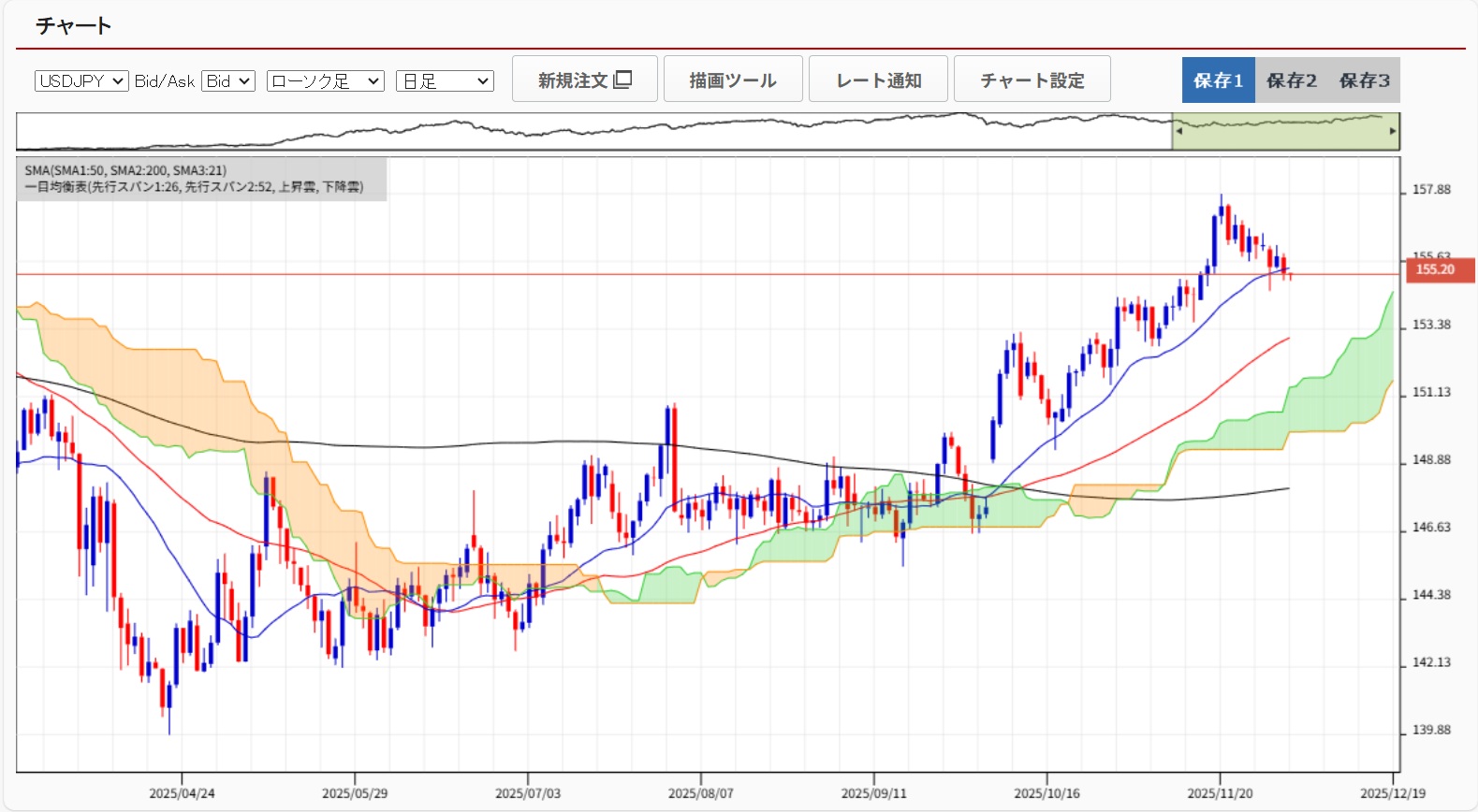Expand the Bid/Ask selector showing Bid
The height and width of the screenshot is (812, 1478).
point(228,81)
